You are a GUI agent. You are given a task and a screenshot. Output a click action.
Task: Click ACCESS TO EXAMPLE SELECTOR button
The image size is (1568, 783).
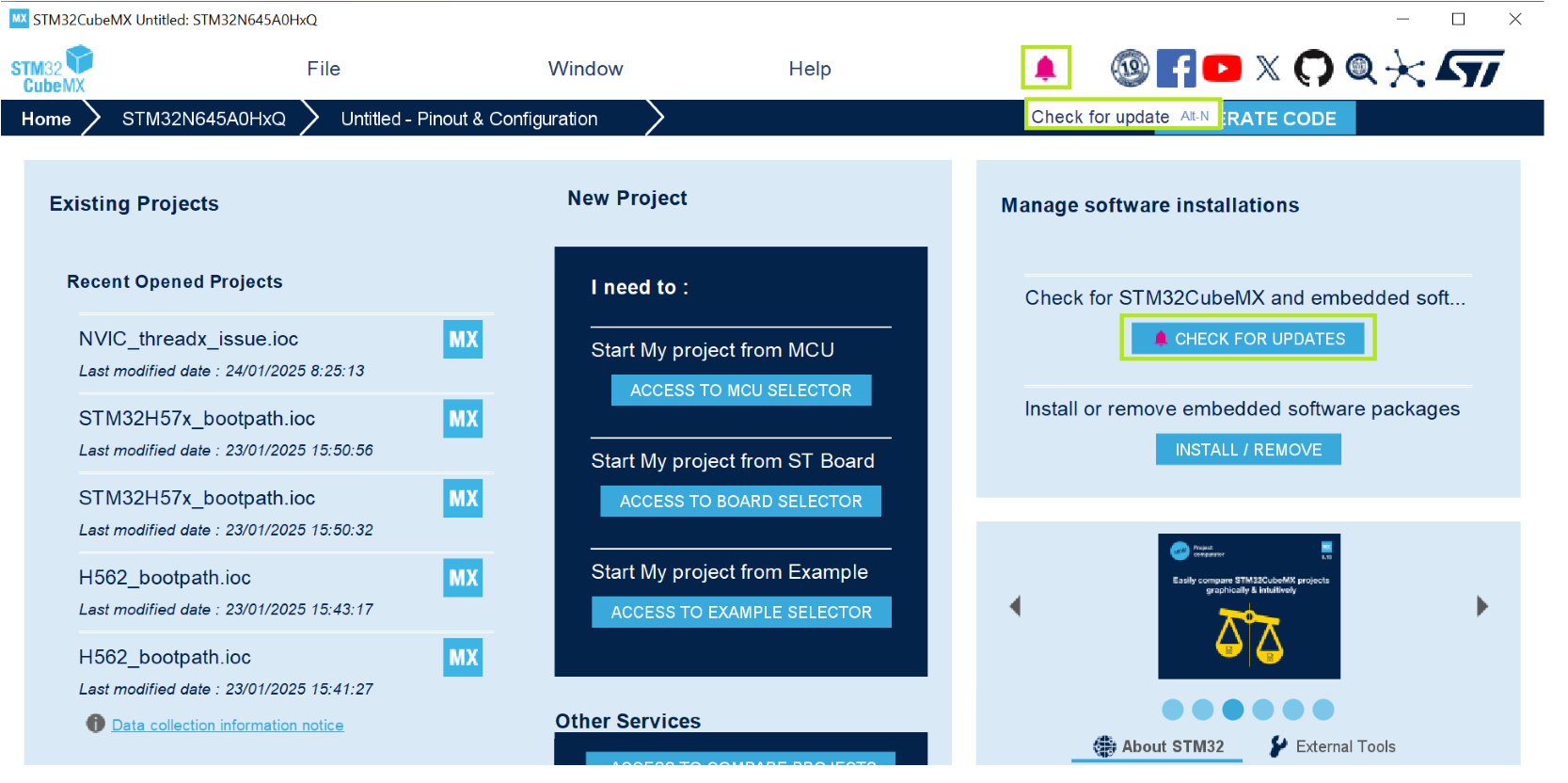point(741,613)
